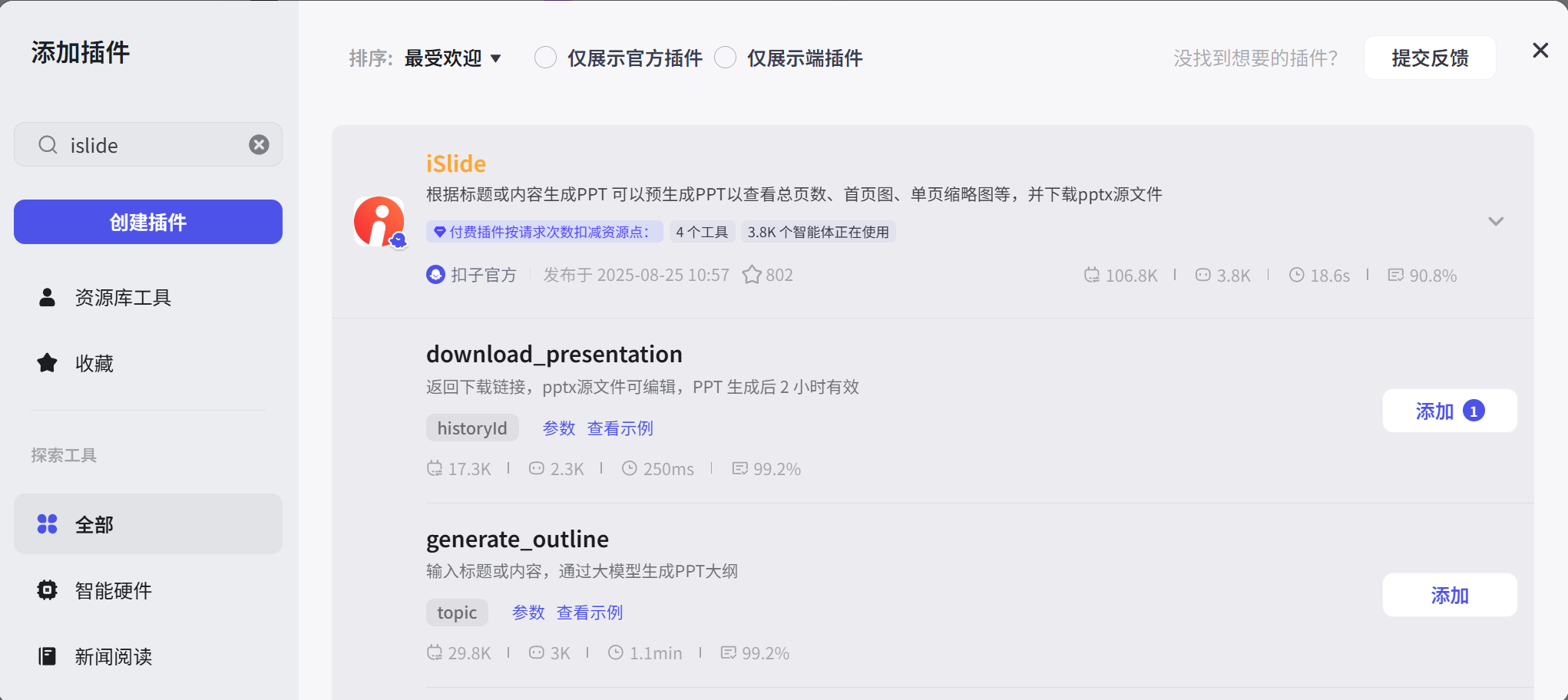Add the generate_outline tool
The width and height of the screenshot is (1568, 700).
[1448, 596]
